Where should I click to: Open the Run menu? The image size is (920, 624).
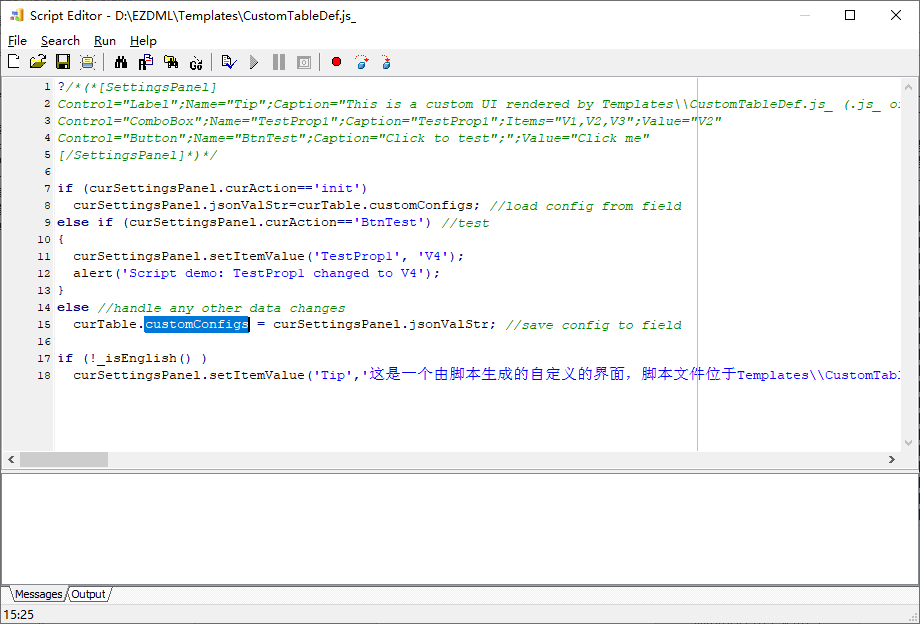tap(105, 40)
